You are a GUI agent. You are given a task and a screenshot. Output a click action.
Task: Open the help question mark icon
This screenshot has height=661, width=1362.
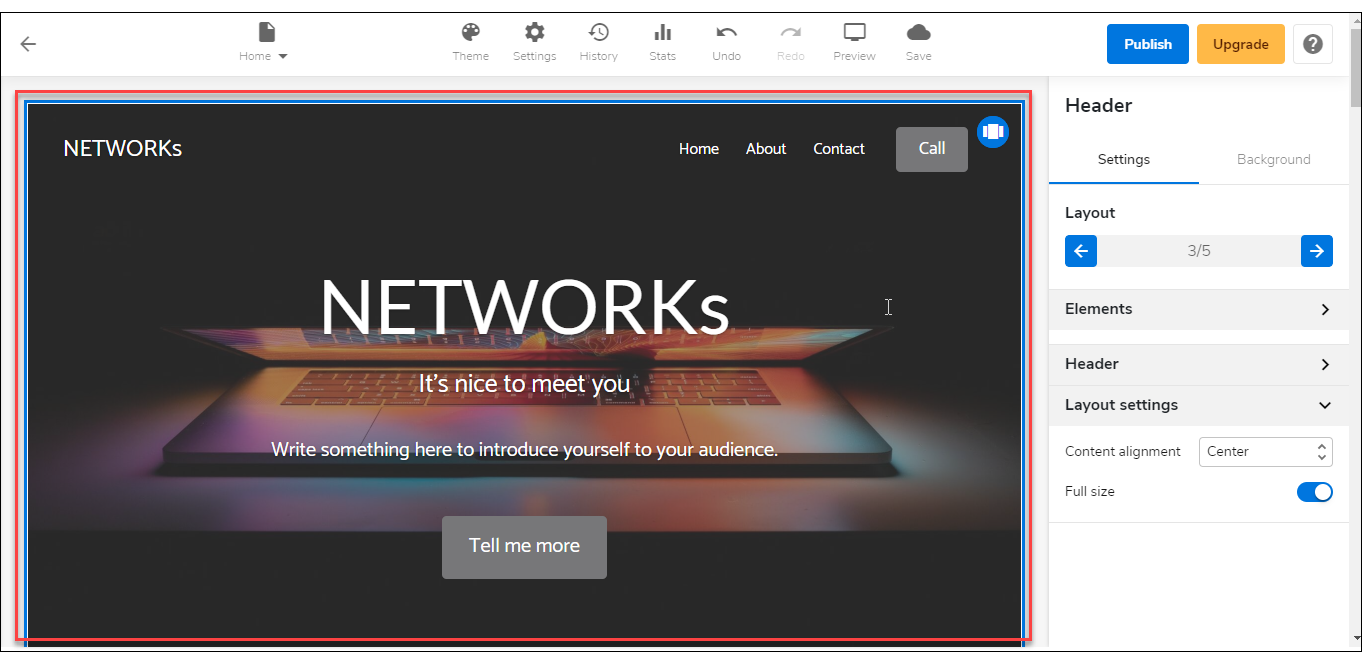pos(1313,44)
